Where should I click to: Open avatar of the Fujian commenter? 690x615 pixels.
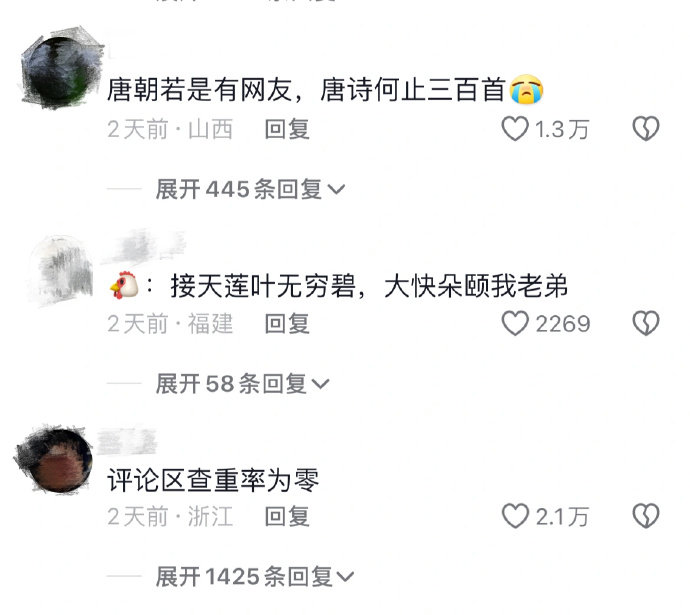click(62, 269)
